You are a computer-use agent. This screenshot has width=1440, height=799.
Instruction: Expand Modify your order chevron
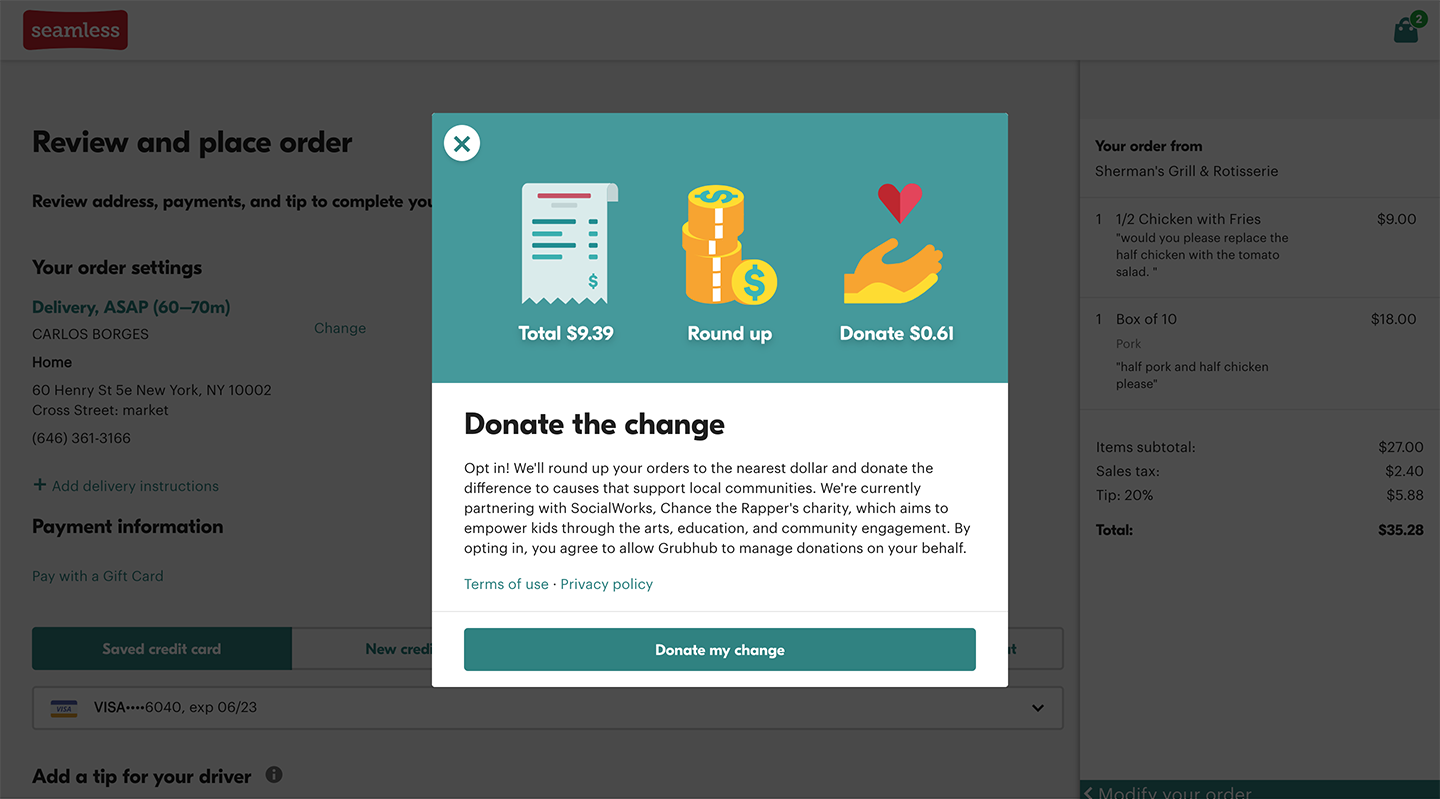coord(1089,793)
